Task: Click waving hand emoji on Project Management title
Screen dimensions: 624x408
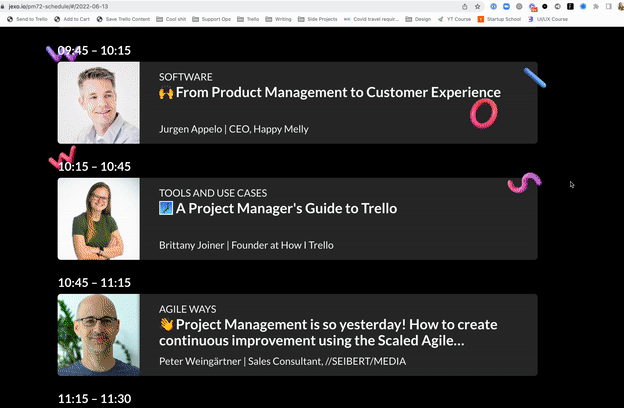Action: [166, 324]
